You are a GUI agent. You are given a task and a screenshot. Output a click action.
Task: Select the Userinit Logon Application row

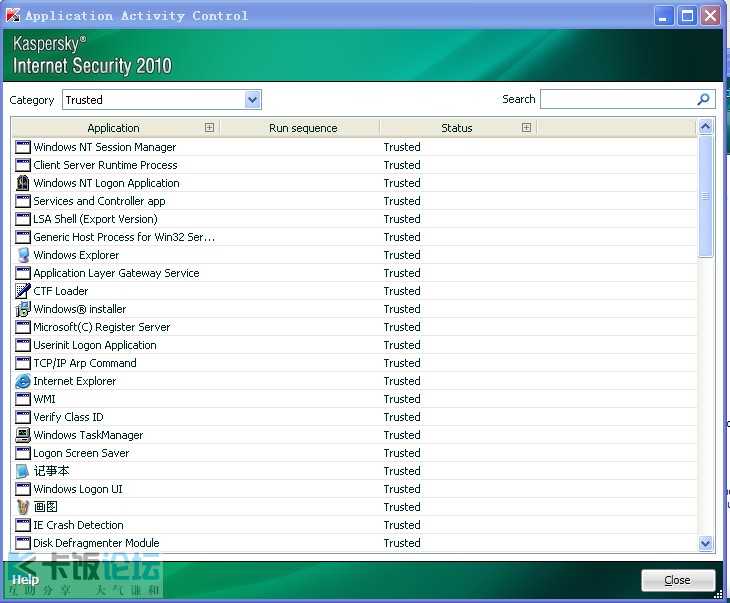[x=354, y=346]
